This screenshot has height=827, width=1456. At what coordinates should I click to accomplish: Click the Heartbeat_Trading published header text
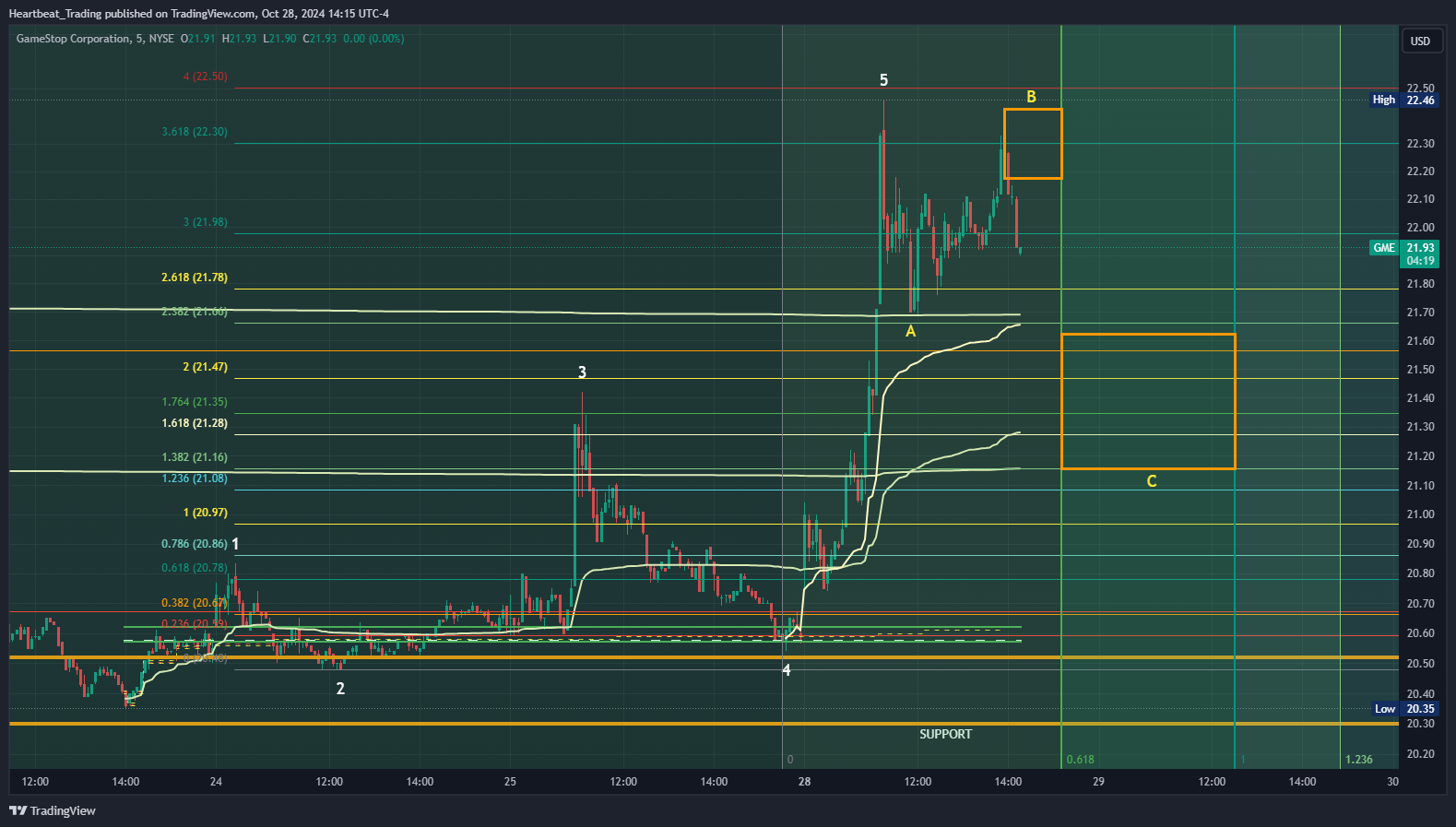[x=198, y=14]
